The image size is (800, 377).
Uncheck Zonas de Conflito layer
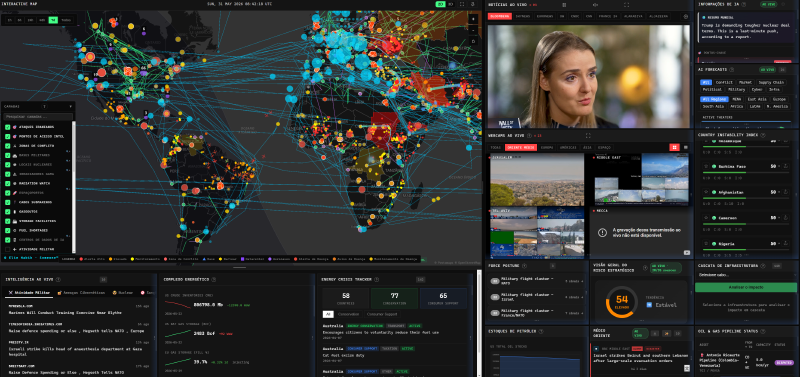(x=8, y=146)
